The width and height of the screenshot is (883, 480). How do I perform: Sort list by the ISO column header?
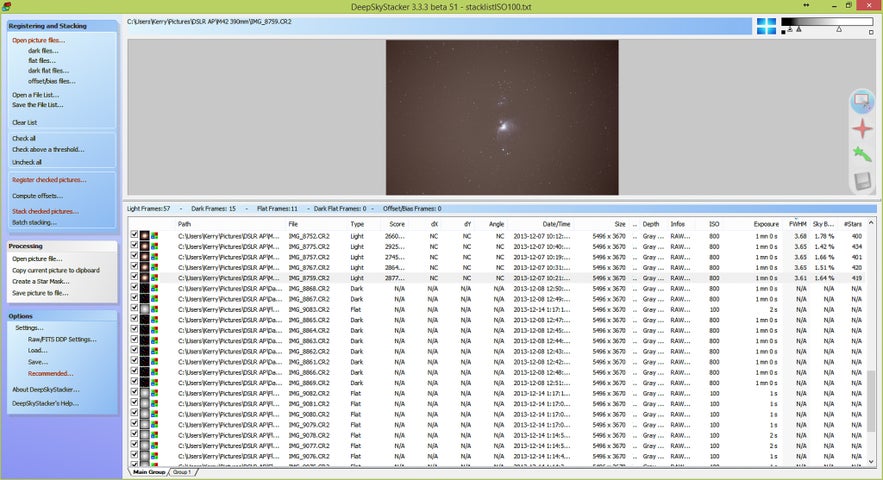coord(714,224)
